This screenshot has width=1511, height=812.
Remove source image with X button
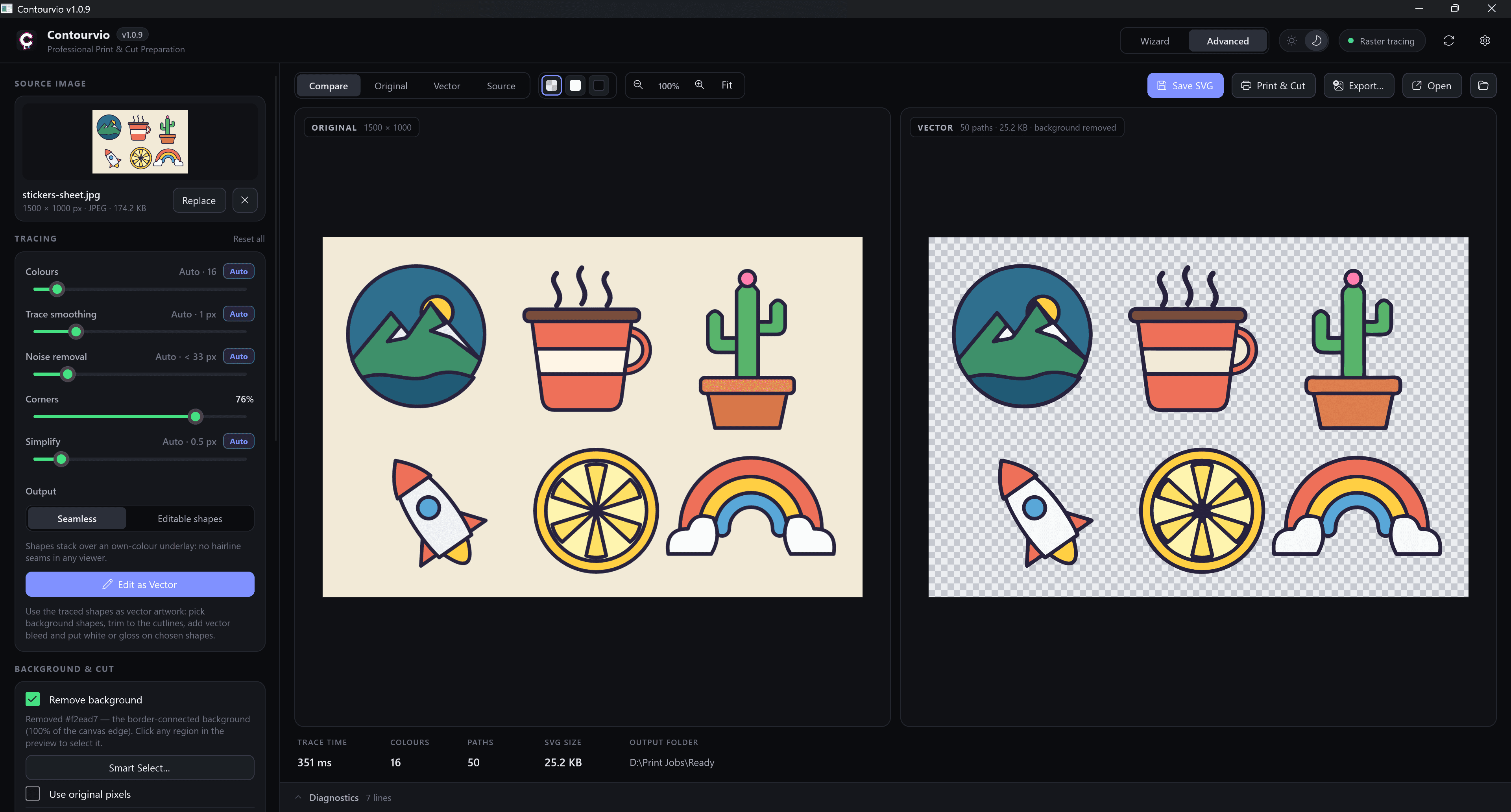[245, 201]
